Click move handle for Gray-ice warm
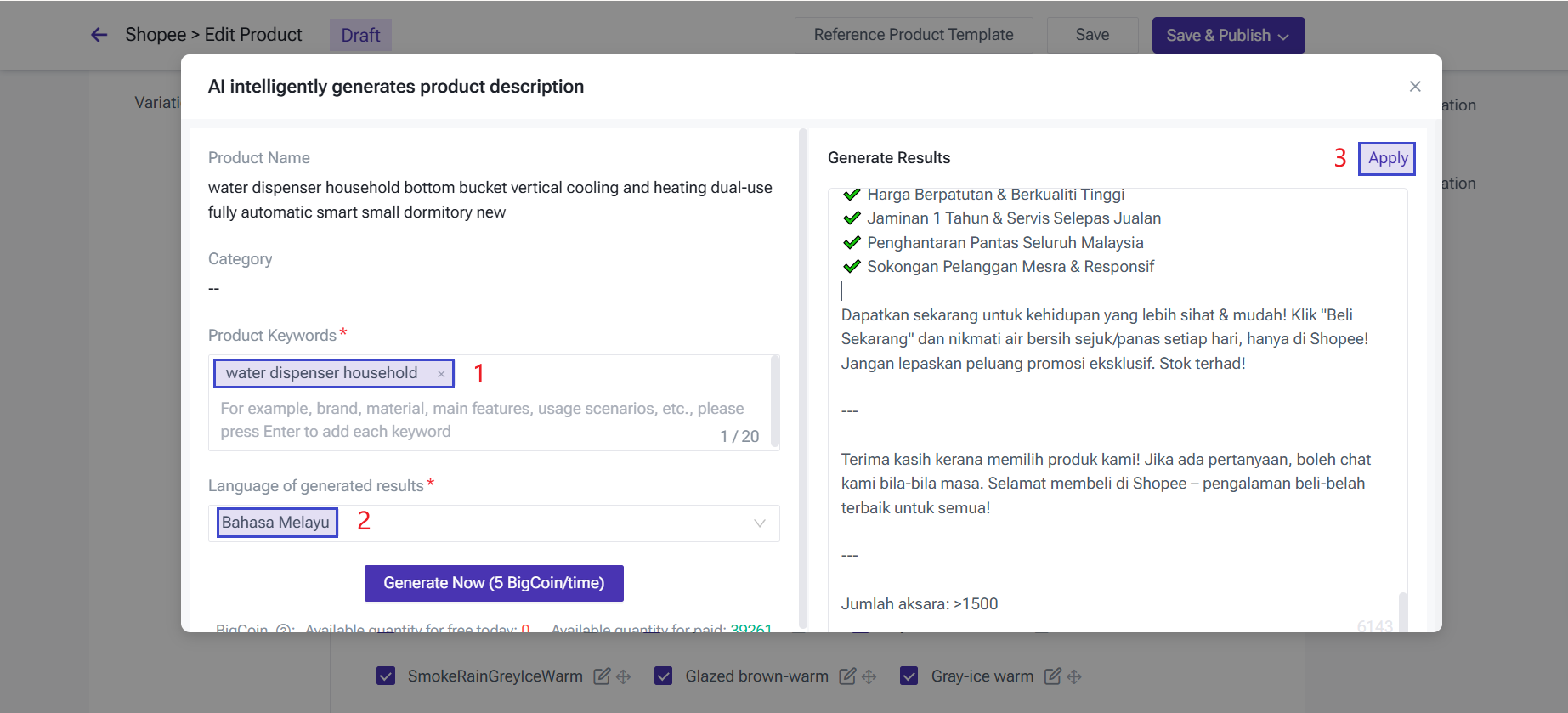This screenshot has height=713, width=1568. (x=1074, y=676)
